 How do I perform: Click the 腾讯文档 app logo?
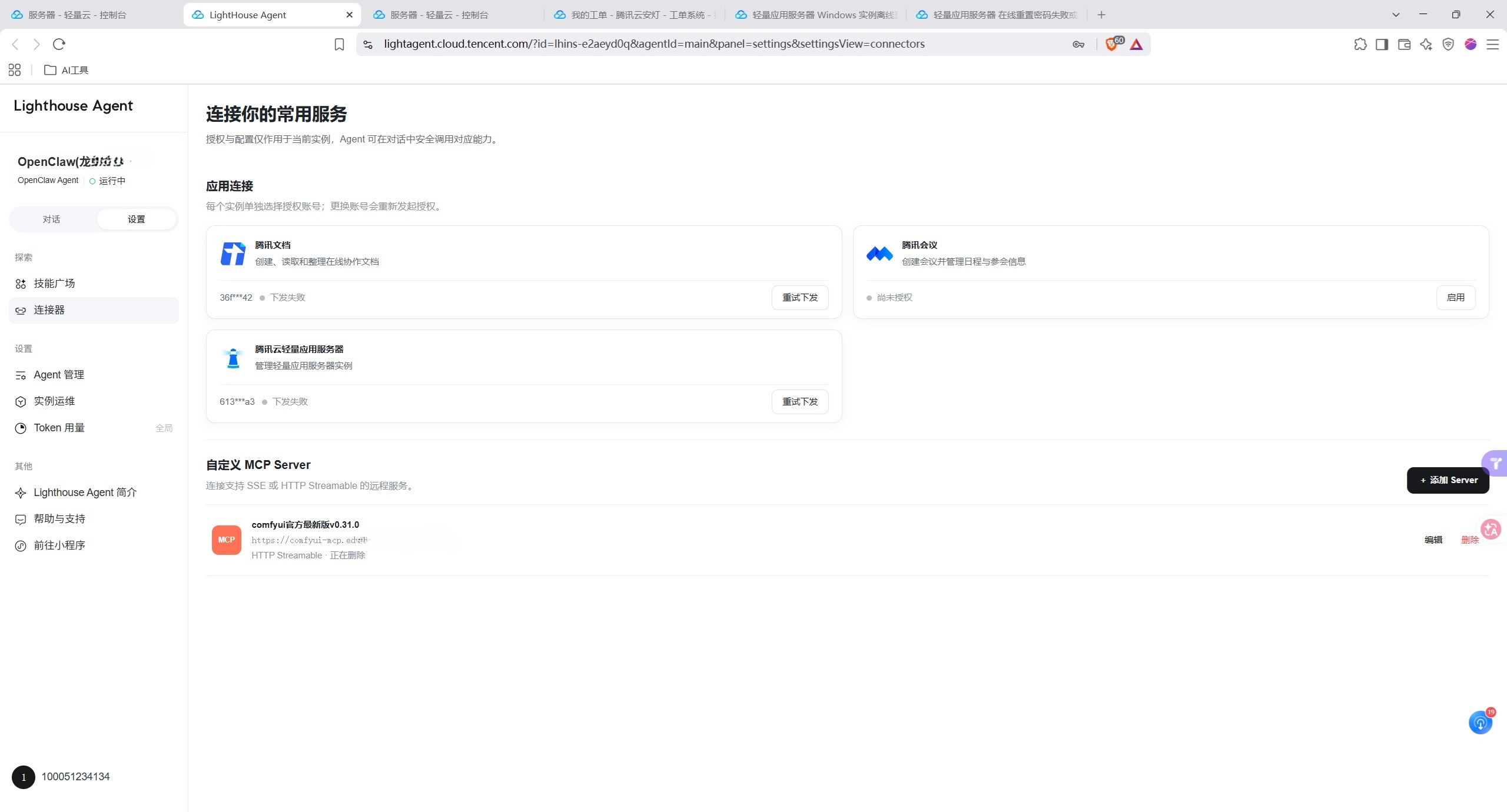tap(233, 254)
